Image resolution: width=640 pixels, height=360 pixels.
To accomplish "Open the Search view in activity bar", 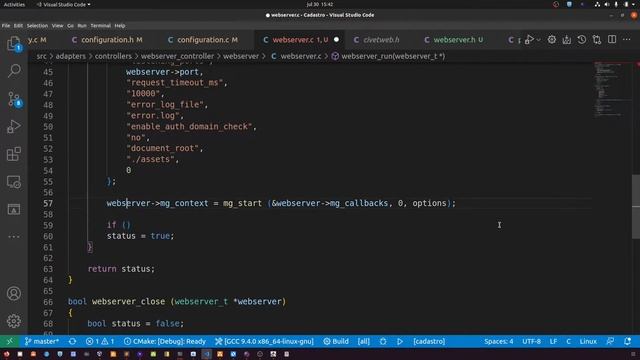I will (14, 71).
